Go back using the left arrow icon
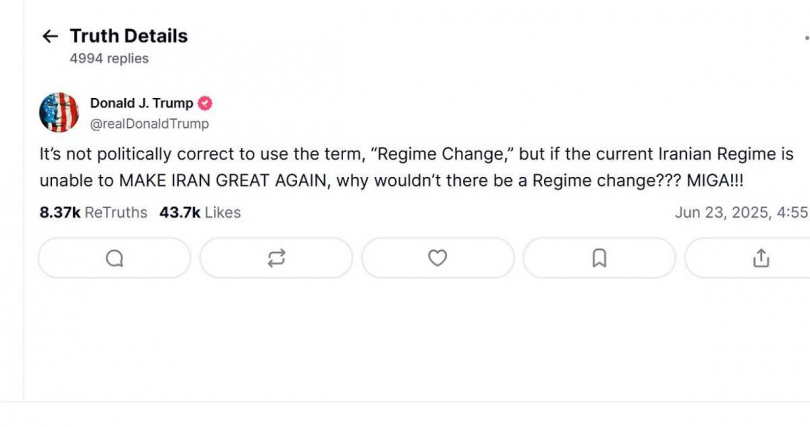The width and height of the screenshot is (810, 427). click(x=50, y=36)
